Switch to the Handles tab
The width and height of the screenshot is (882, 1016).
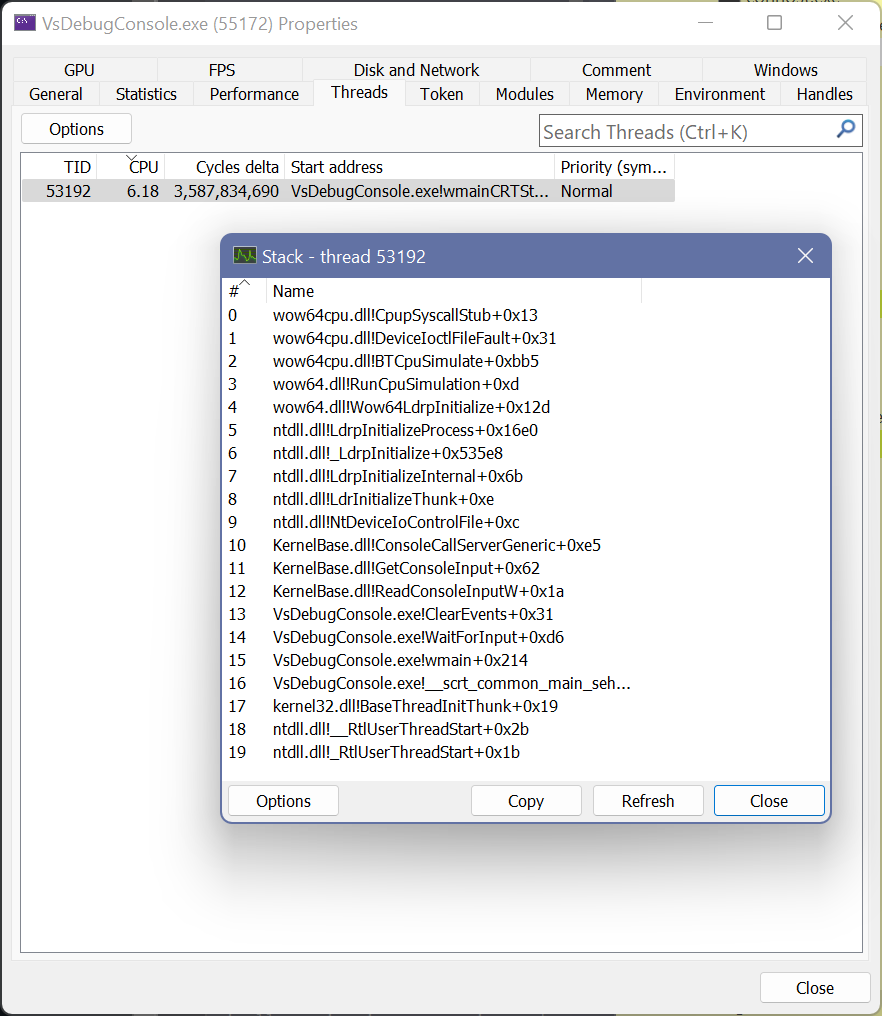[824, 94]
